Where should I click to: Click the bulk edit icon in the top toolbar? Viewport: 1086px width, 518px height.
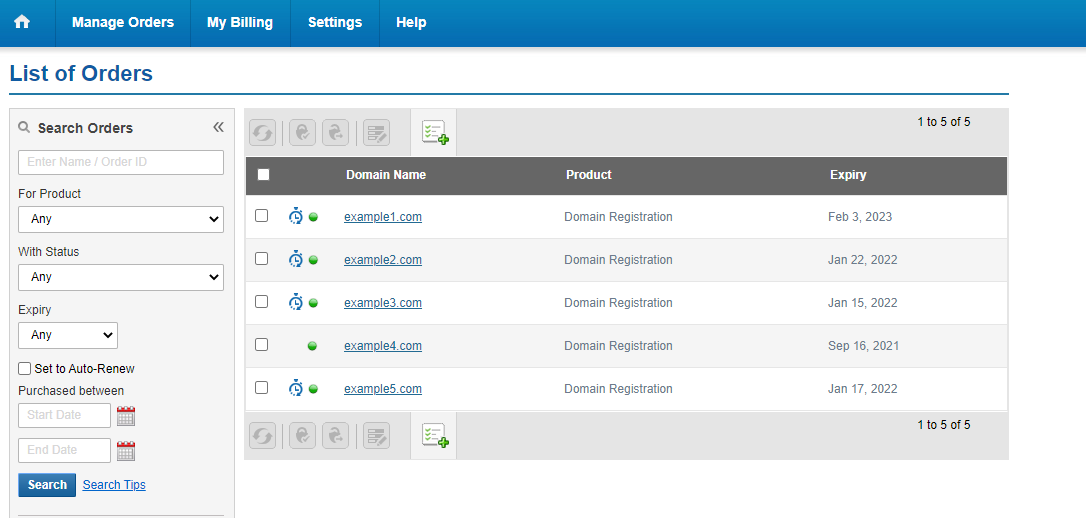coord(377,132)
